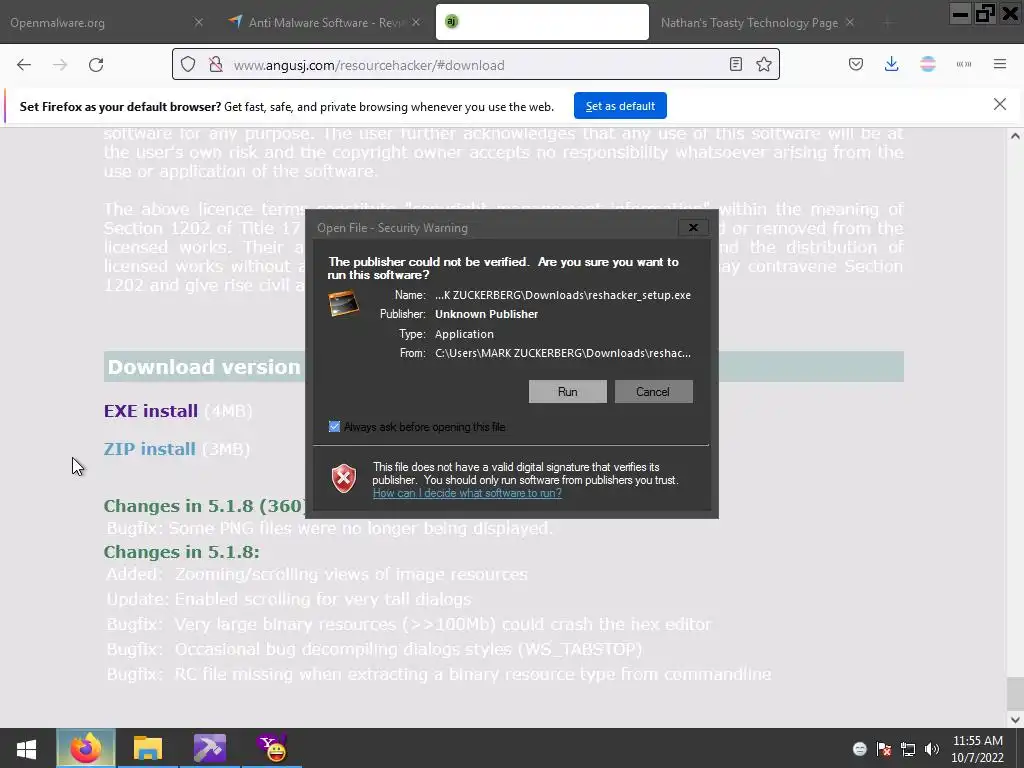The height and width of the screenshot is (768, 1024).
Task: Click the vertical scrollbar thumb
Action: click(x=1015, y=694)
